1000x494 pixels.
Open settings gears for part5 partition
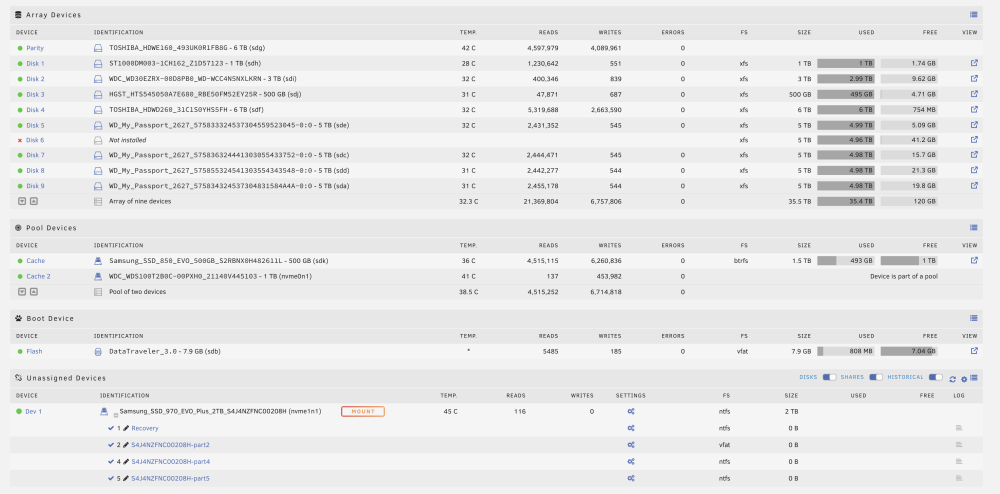click(x=631, y=478)
